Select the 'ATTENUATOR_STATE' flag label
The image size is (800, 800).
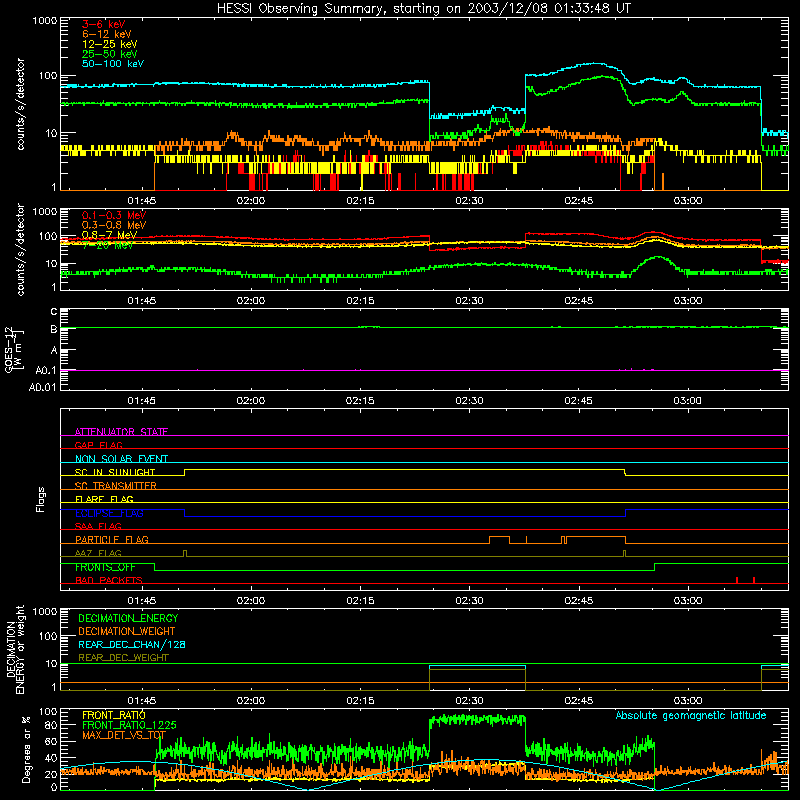point(121,432)
